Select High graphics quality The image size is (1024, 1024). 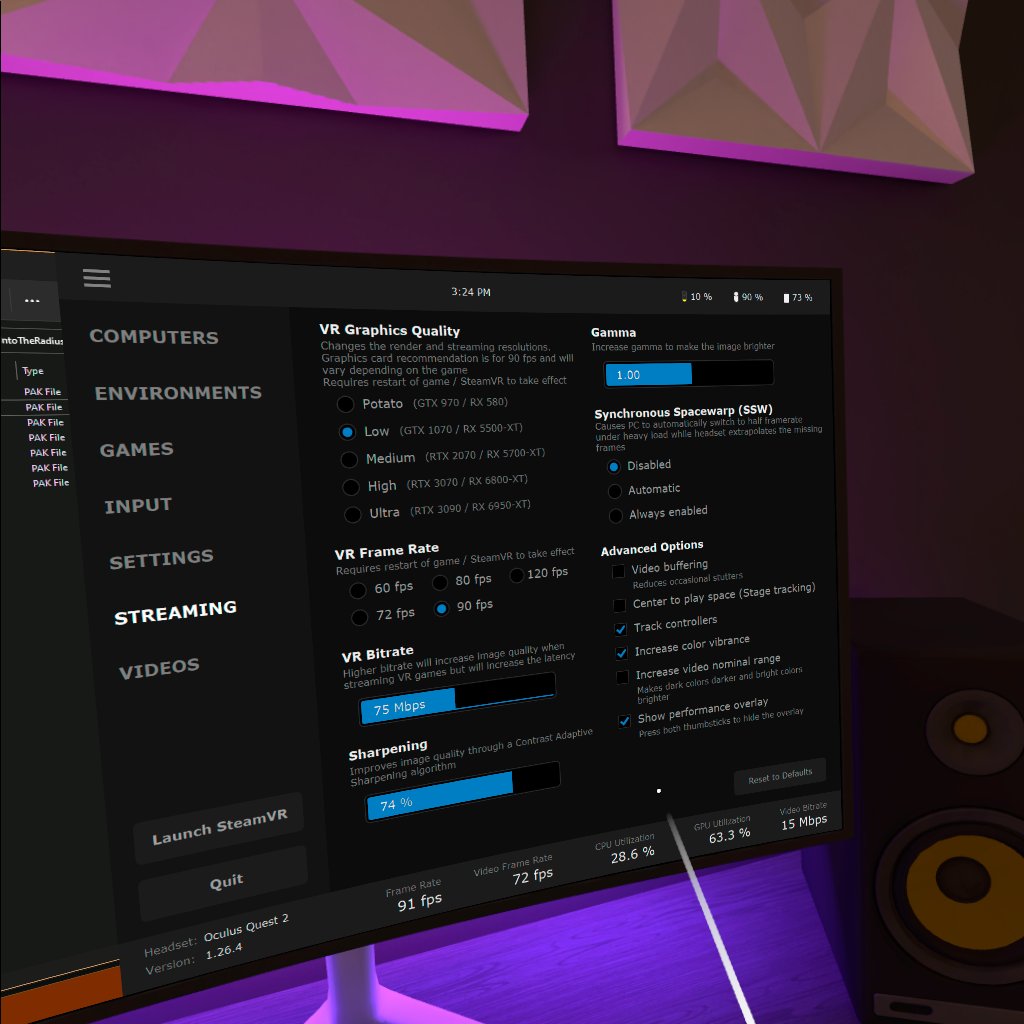(351, 487)
